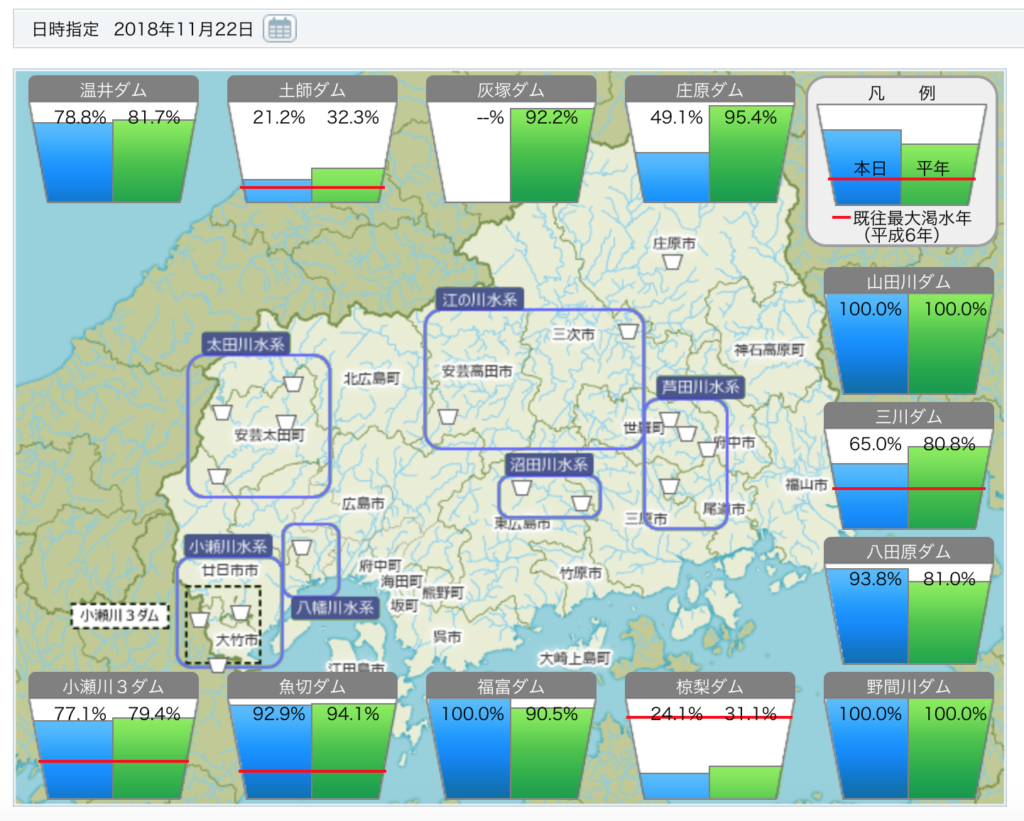Image resolution: width=1024 pixels, height=821 pixels.
Task: Click the 小瀬川水系 label
Action: click(x=228, y=546)
